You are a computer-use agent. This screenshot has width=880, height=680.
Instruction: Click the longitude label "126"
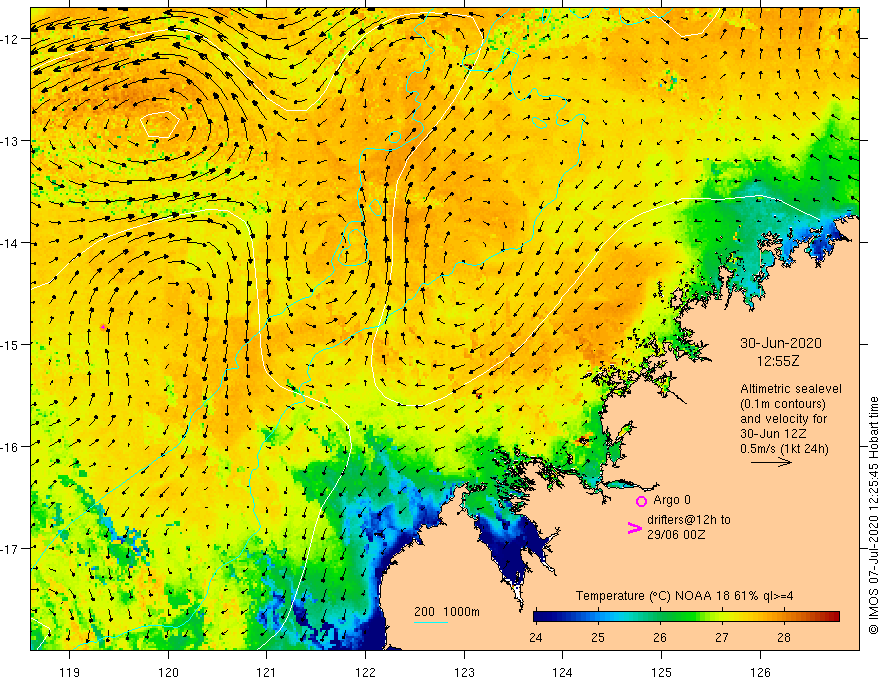click(x=760, y=672)
